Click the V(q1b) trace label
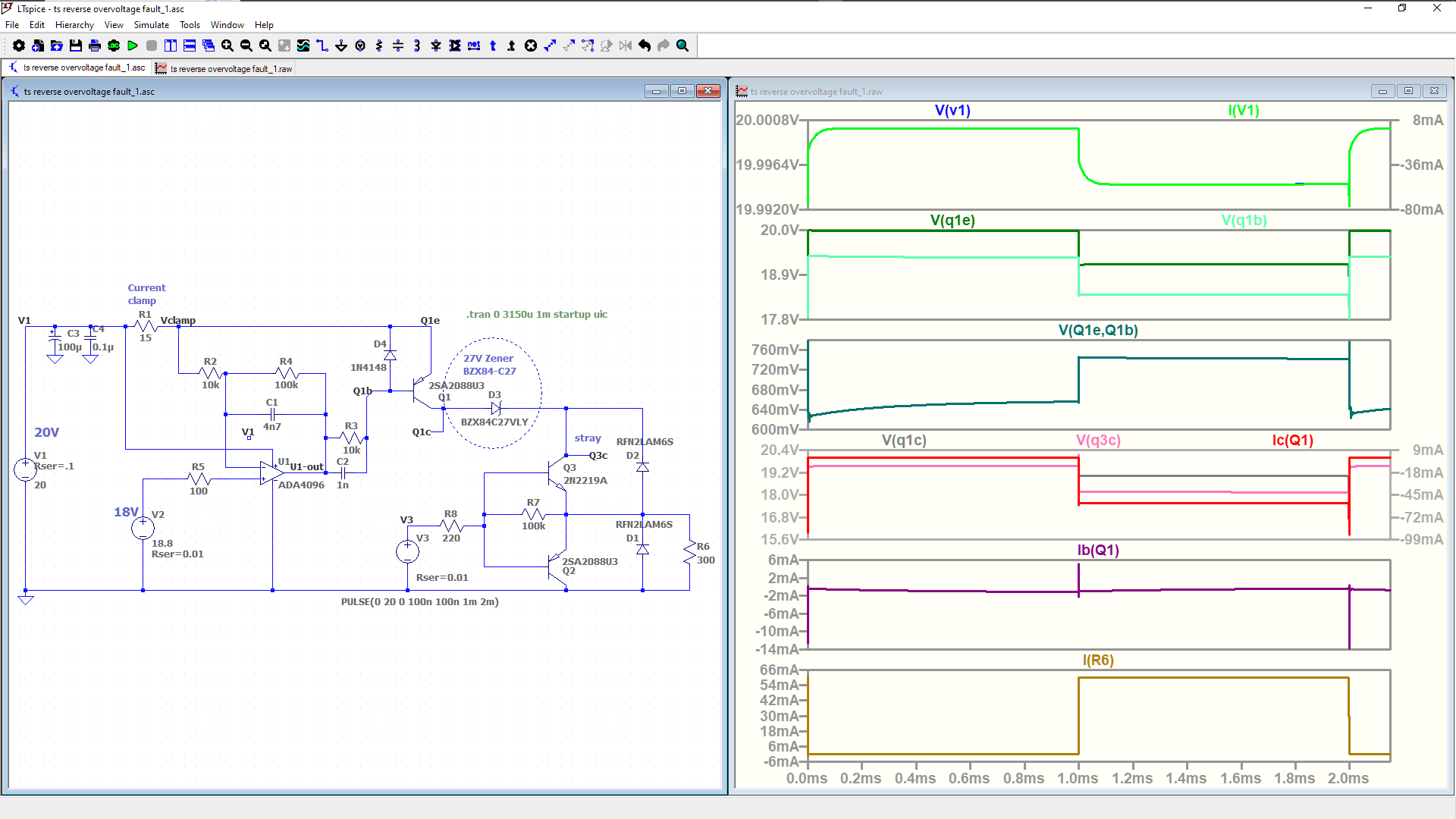1456x819 pixels. pos(1244,220)
